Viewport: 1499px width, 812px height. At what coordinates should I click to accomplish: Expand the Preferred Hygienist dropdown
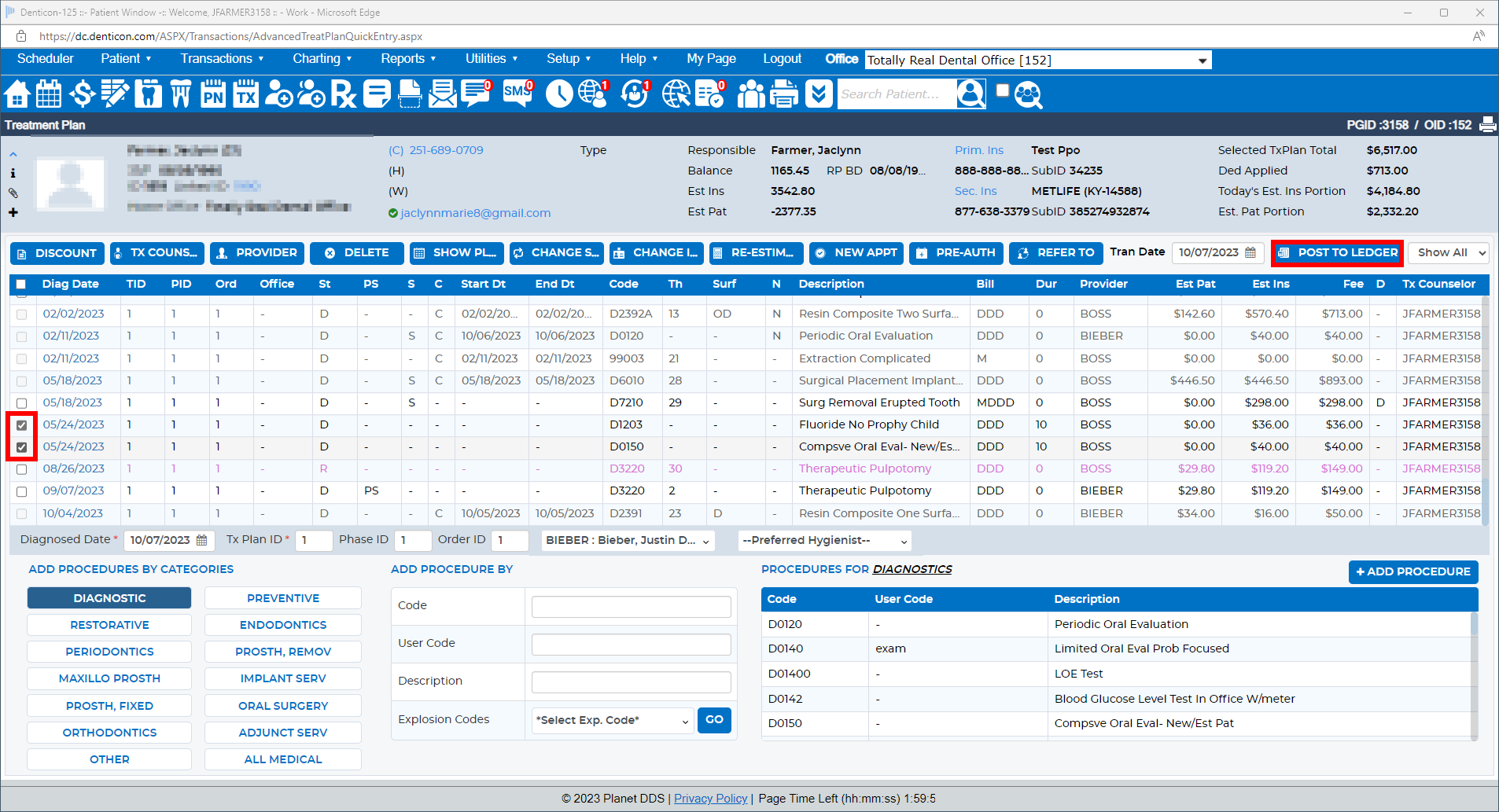click(x=824, y=541)
